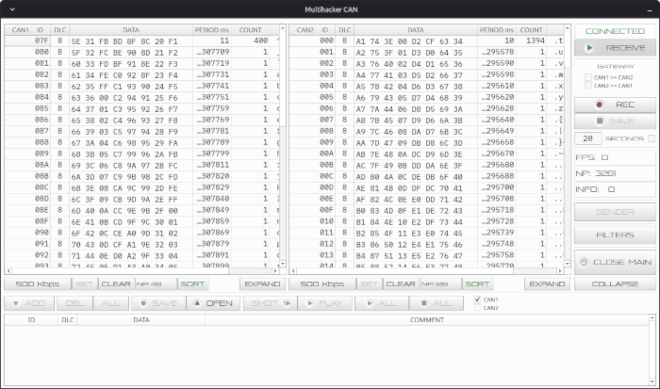Click the CONNECTED status label
Viewport: 660px width, 389px height.
pos(615,31)
